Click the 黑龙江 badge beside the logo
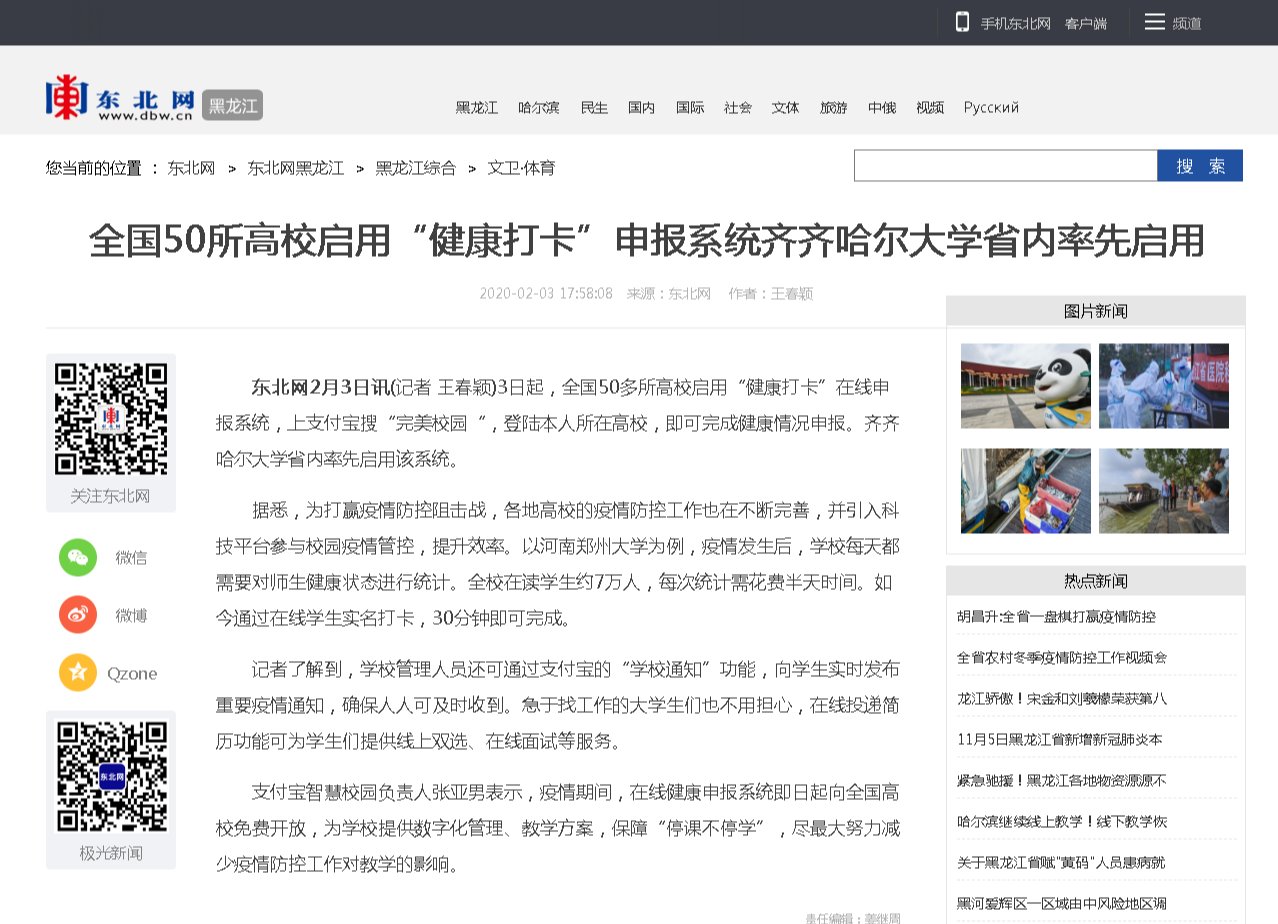 pyautogui.click(x=232, y=105)
